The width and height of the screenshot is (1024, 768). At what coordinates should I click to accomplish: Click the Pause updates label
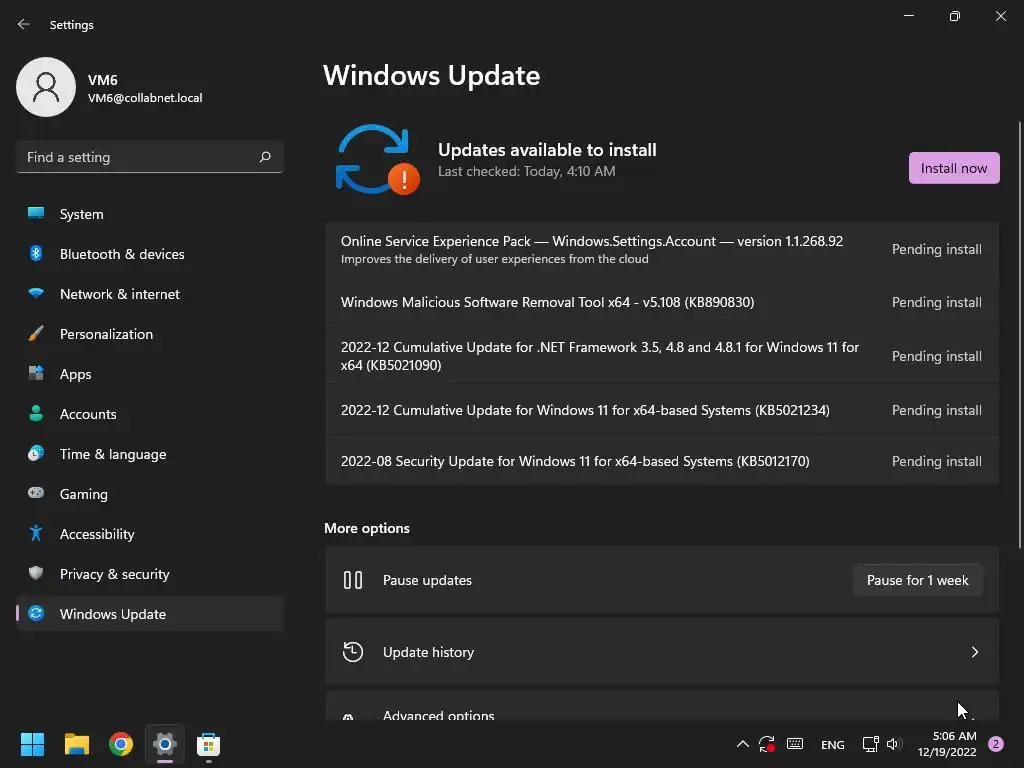427,580
